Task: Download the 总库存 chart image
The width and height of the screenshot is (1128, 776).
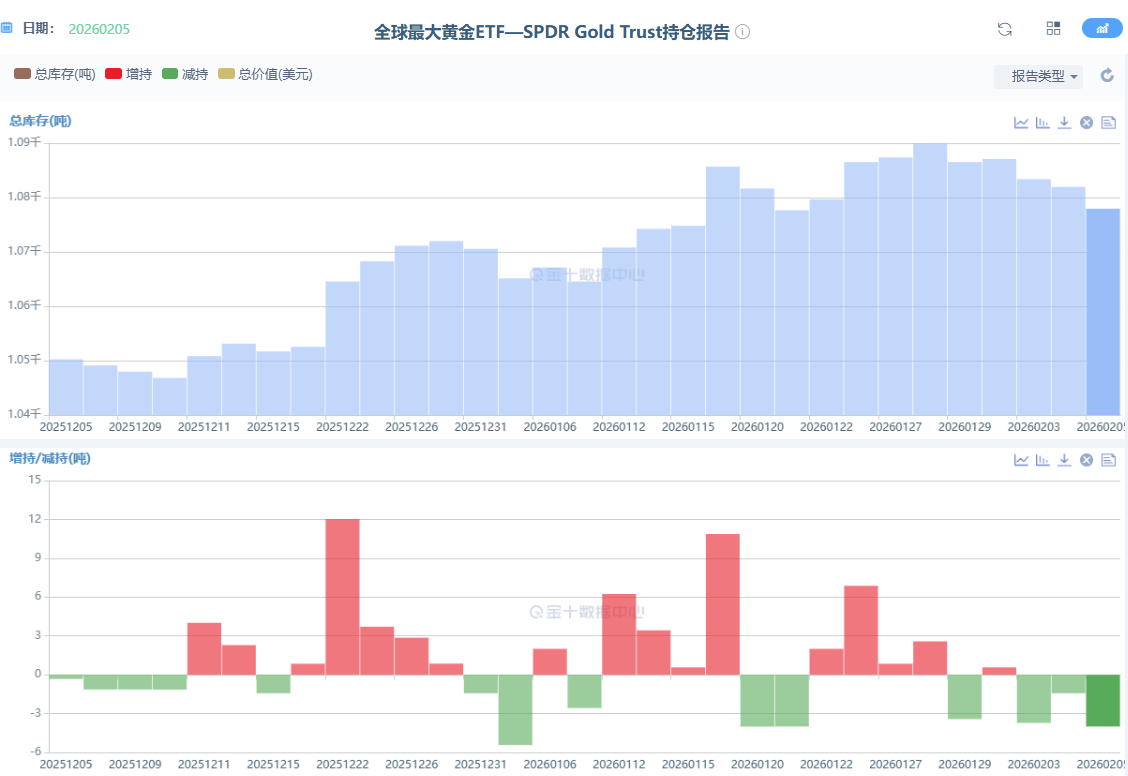Action: click(x=1064, y=122)
